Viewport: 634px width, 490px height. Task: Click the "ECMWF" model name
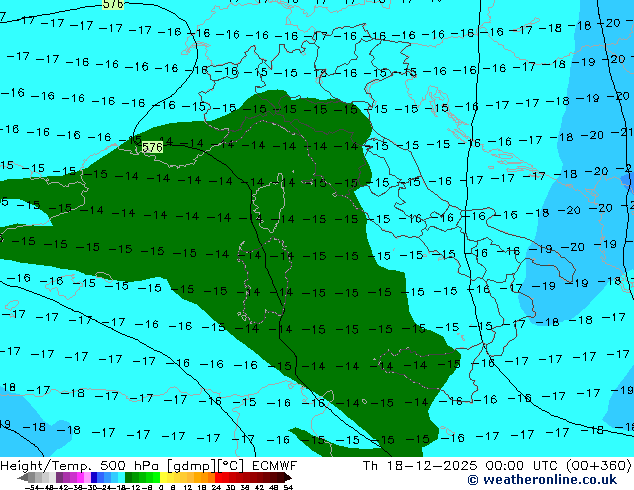[x=275, y=465]
